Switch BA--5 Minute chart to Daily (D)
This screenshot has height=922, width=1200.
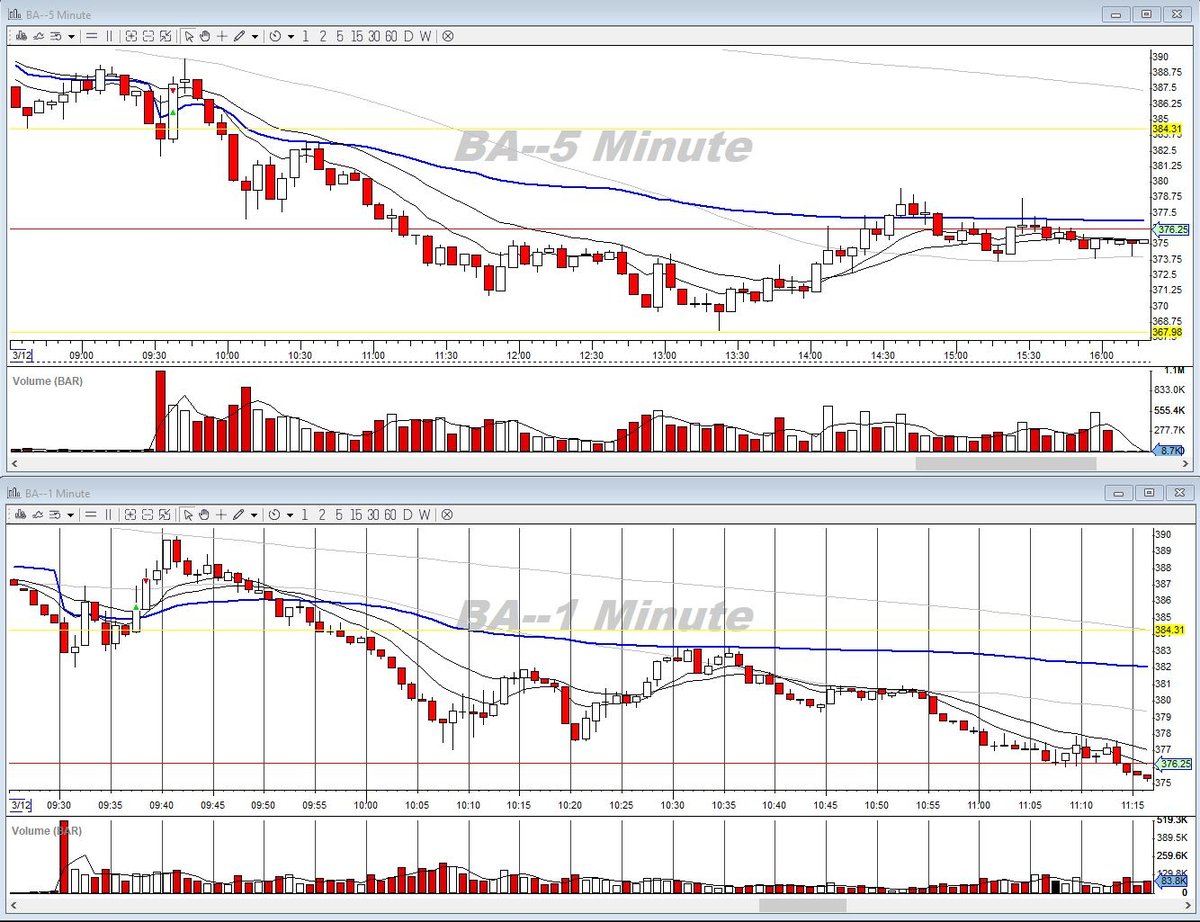pyautogui.click(x=408, y=36)
